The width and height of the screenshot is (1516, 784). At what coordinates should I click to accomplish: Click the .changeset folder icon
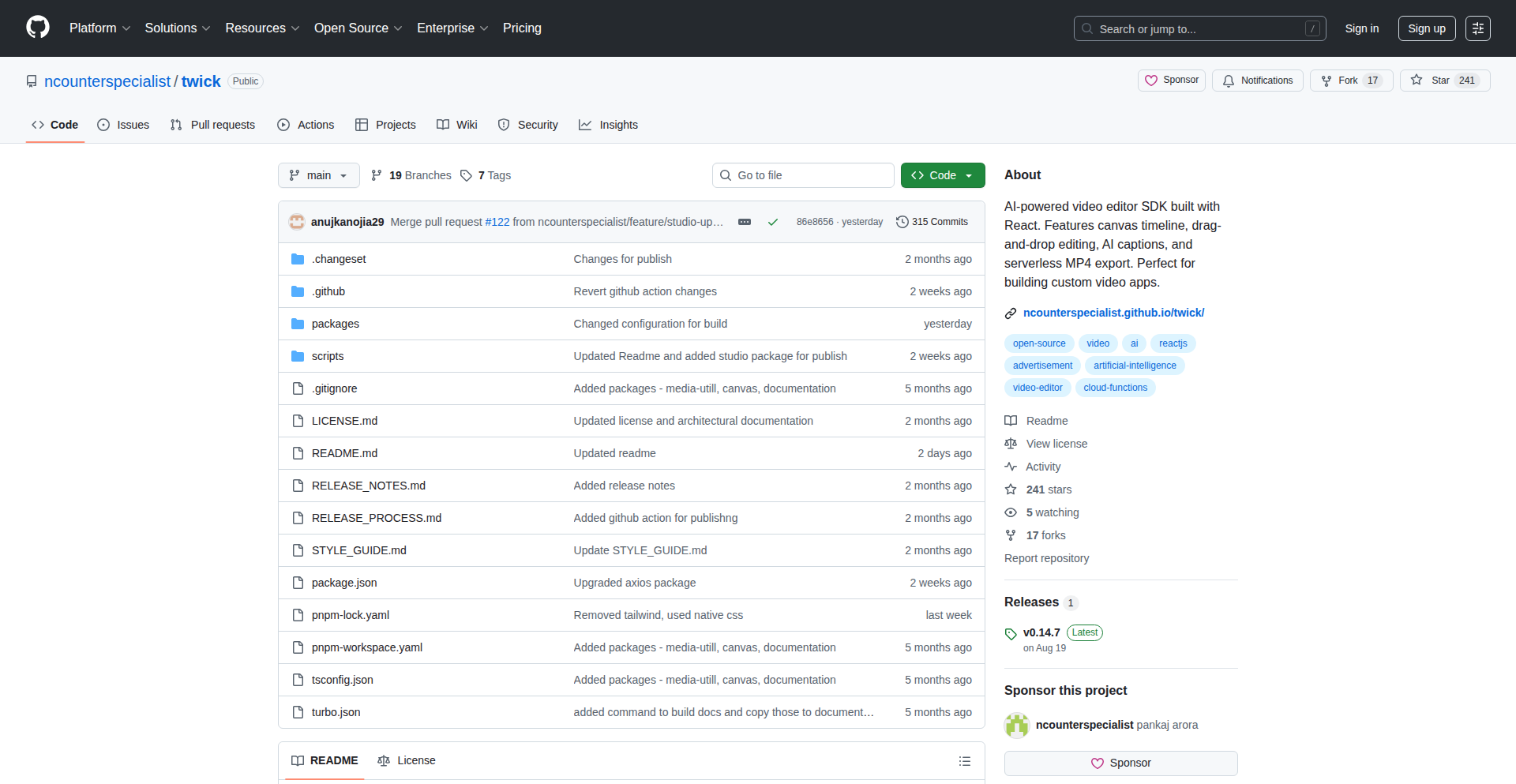pos(298,259)
